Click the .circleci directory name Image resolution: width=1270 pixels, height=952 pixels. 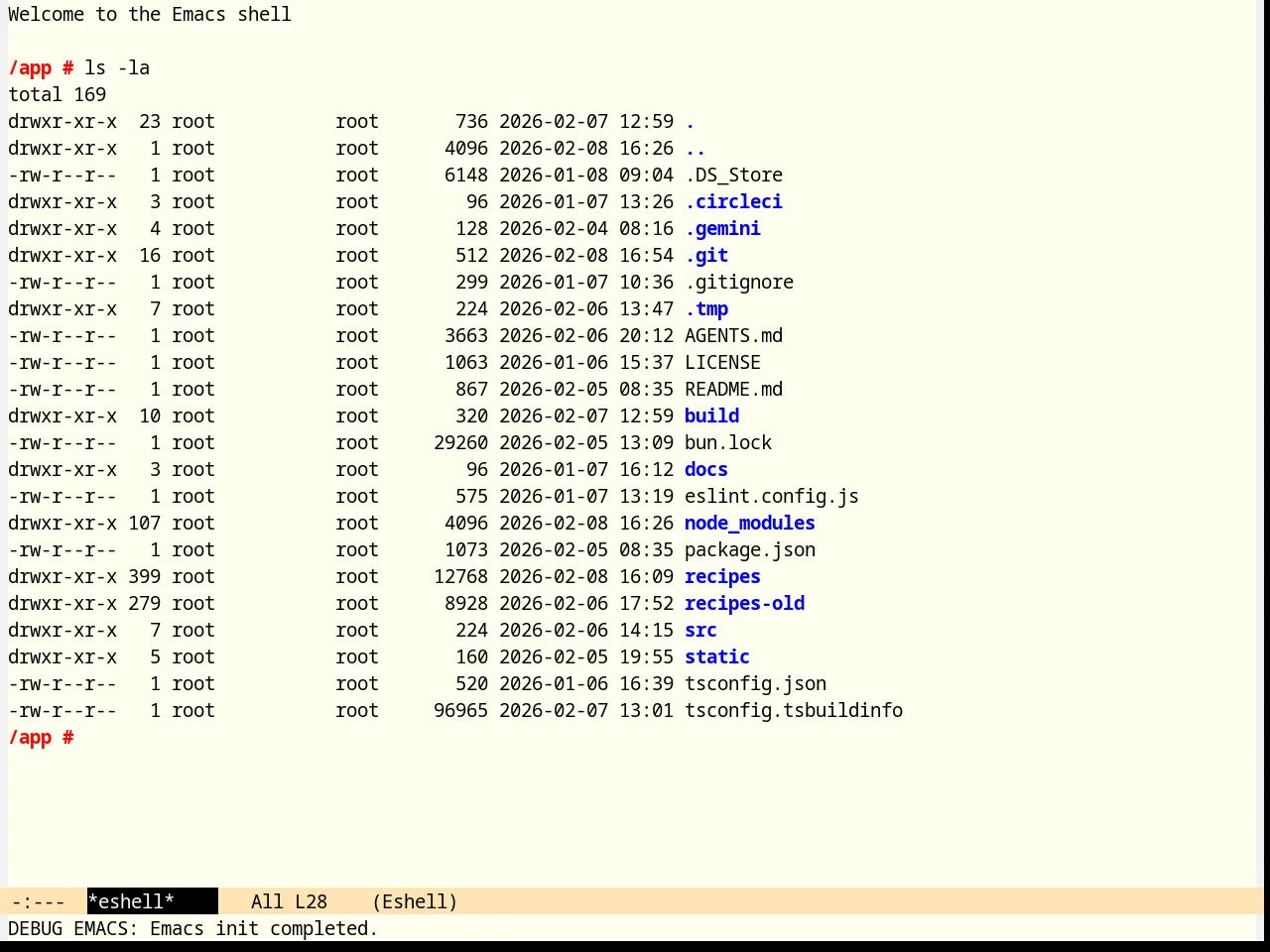tap(733, 202)
